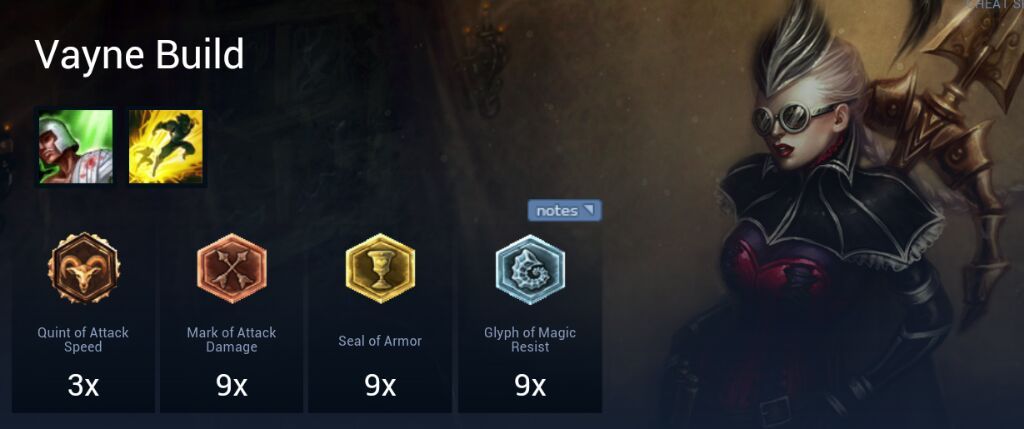Click the "Mark of Attack Damage" label
The image size is (1024, 429).
[232, 340]
